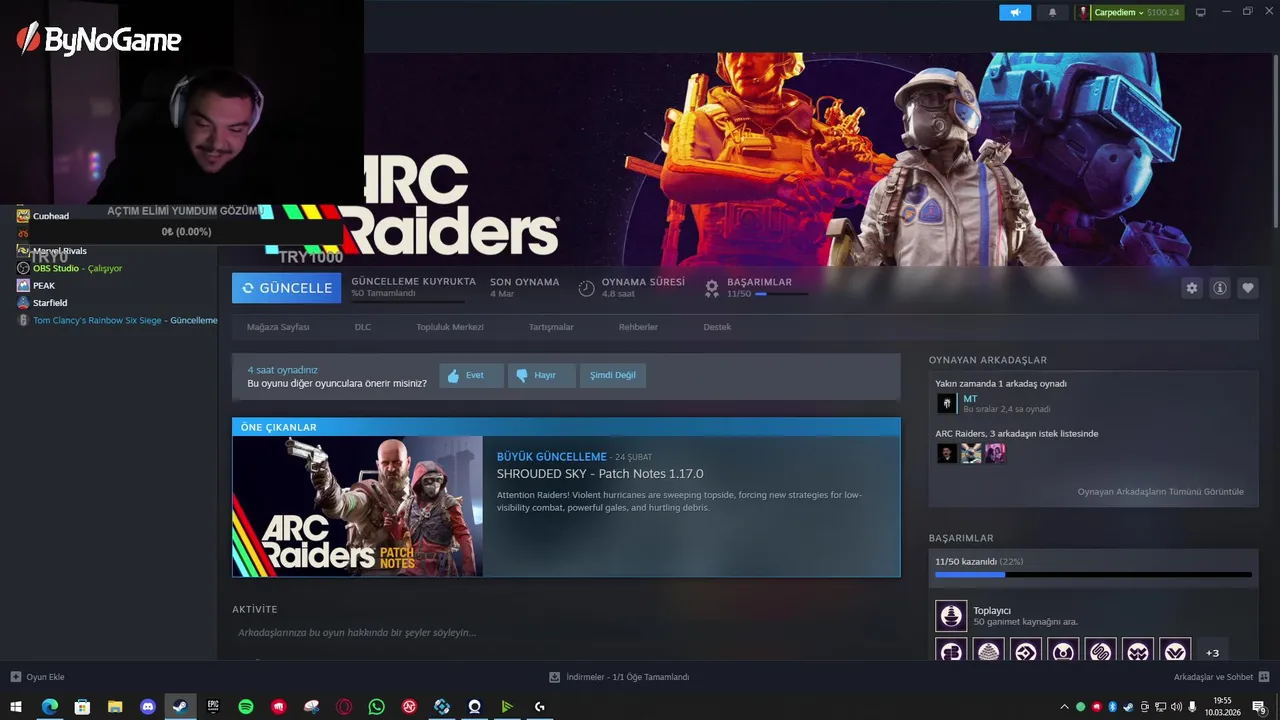The height and width of the screenshot is (720, 1280).
Task: Recommend the game with Evet button
Action: (471, 376)
